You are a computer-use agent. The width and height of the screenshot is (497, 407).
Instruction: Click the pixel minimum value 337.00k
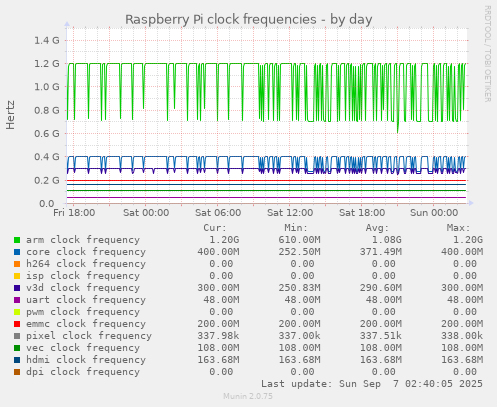tap(299, 336)
